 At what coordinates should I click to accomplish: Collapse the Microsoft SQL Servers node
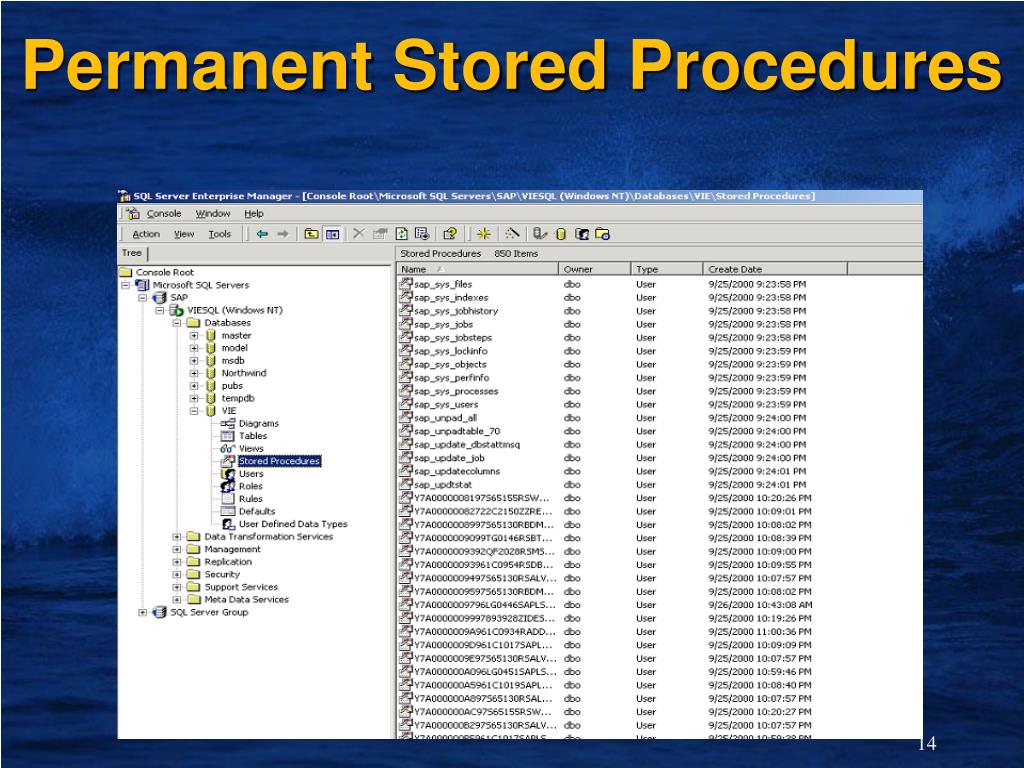[x=125, y=285]
